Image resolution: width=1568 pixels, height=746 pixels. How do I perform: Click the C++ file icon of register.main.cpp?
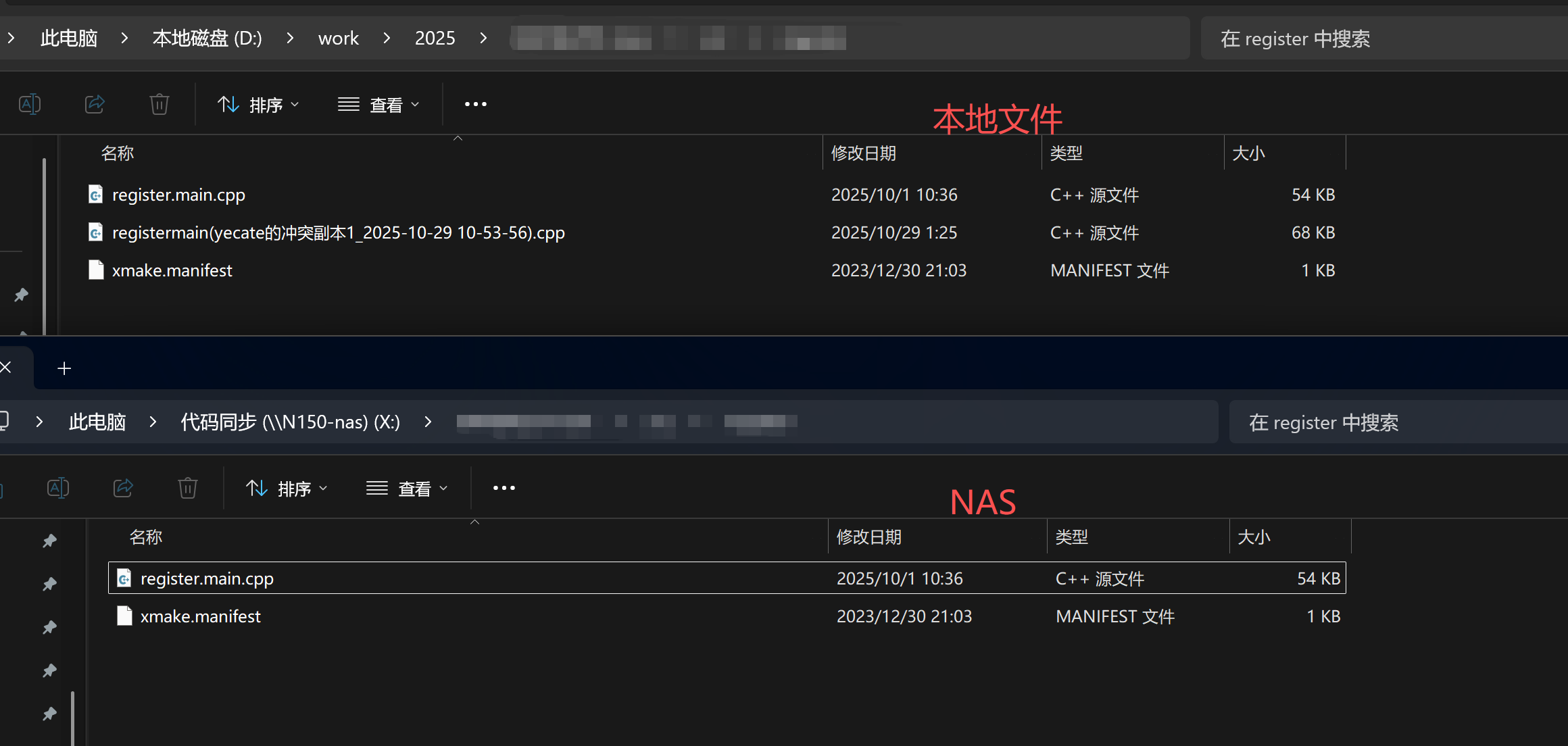(95, 195)
